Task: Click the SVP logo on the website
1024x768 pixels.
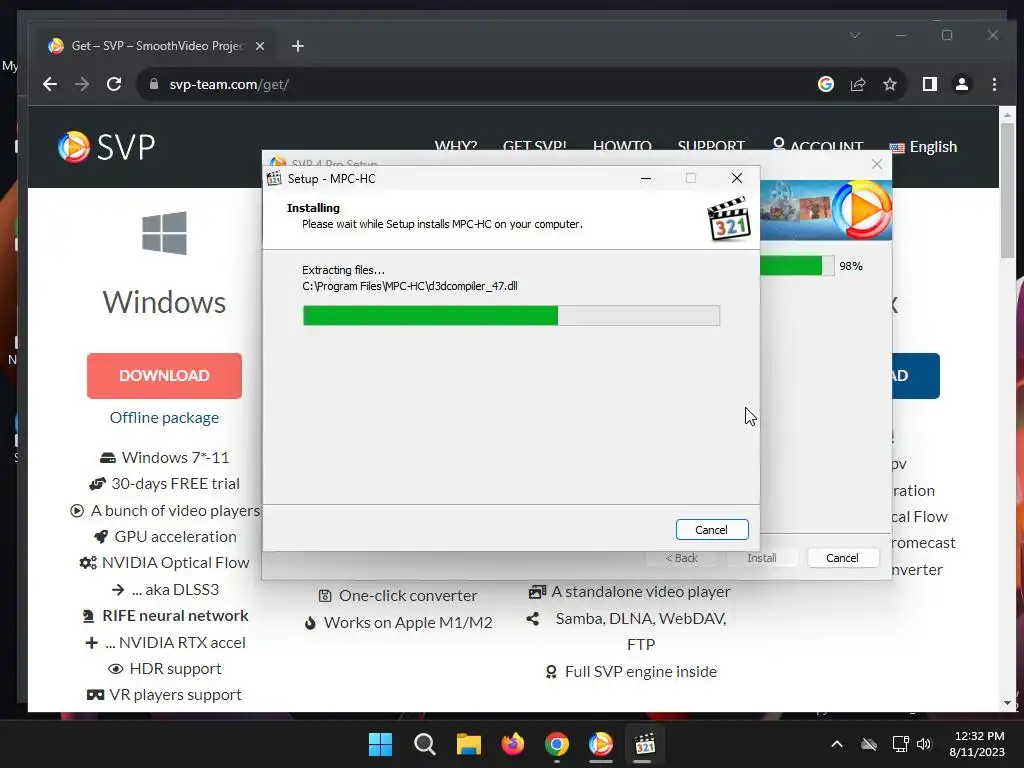Action: [106, 146]
